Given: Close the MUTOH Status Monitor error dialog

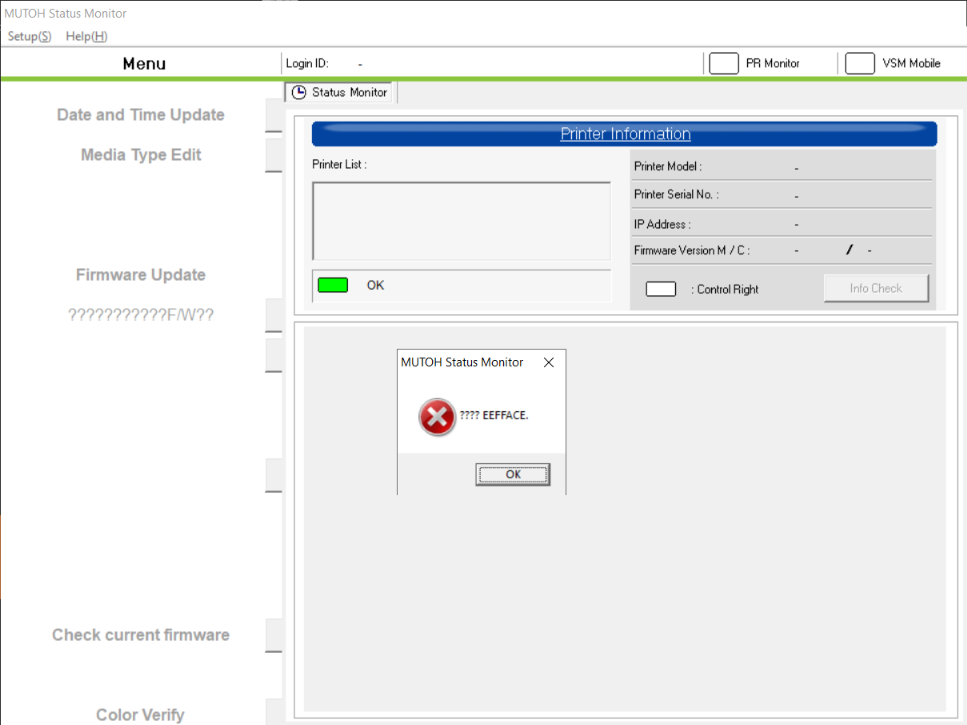Looking at the screenshot, I should point(548,362).
